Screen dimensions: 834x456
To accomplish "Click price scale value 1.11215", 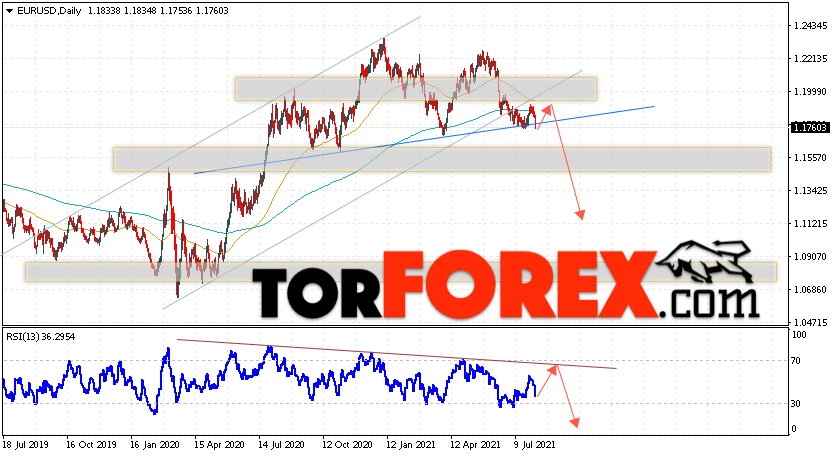I will click(810, 223).
